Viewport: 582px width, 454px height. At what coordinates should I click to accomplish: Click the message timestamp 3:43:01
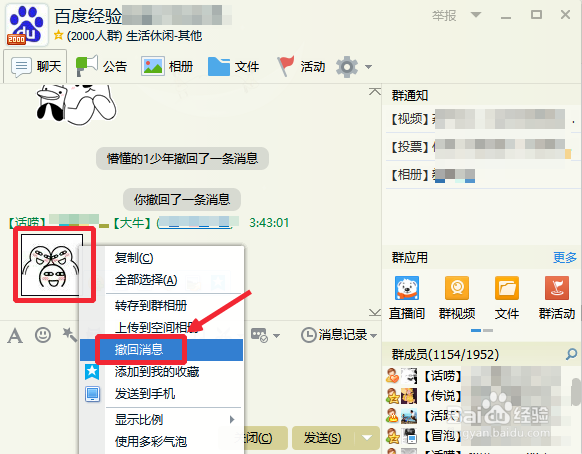269,223
